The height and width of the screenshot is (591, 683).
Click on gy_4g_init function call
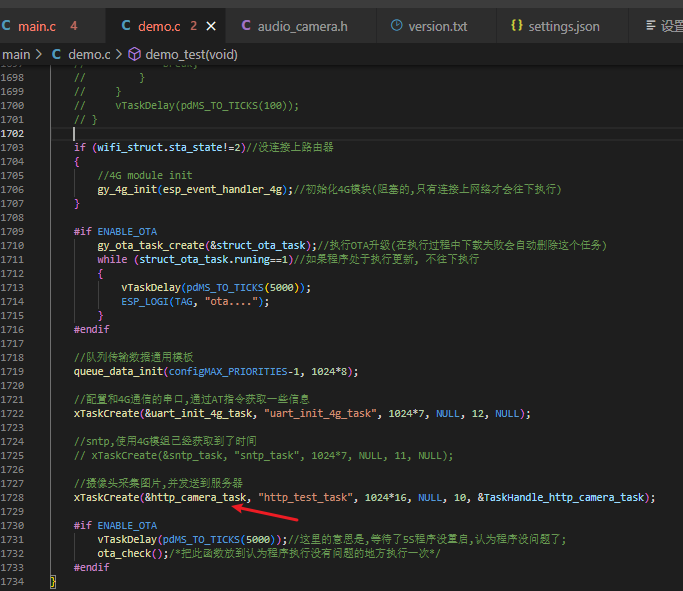(127, 189)
